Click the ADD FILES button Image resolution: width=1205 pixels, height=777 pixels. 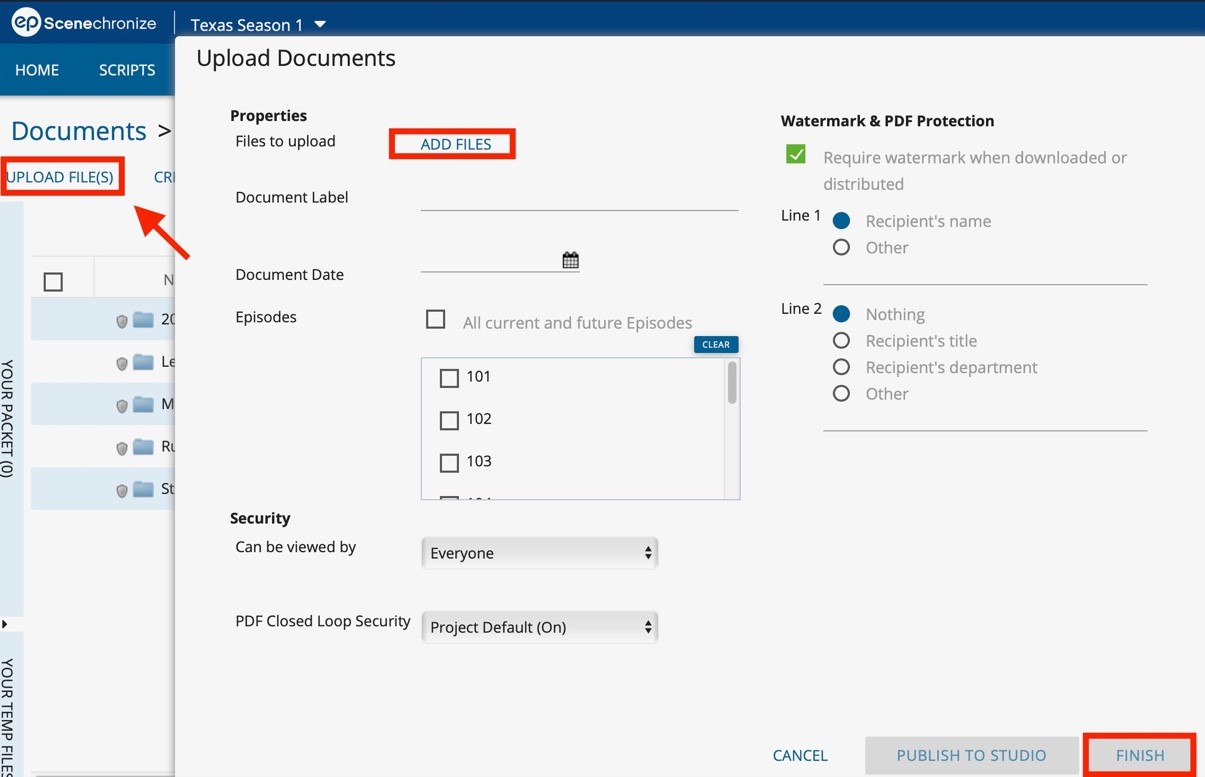[x=456, y=144]
